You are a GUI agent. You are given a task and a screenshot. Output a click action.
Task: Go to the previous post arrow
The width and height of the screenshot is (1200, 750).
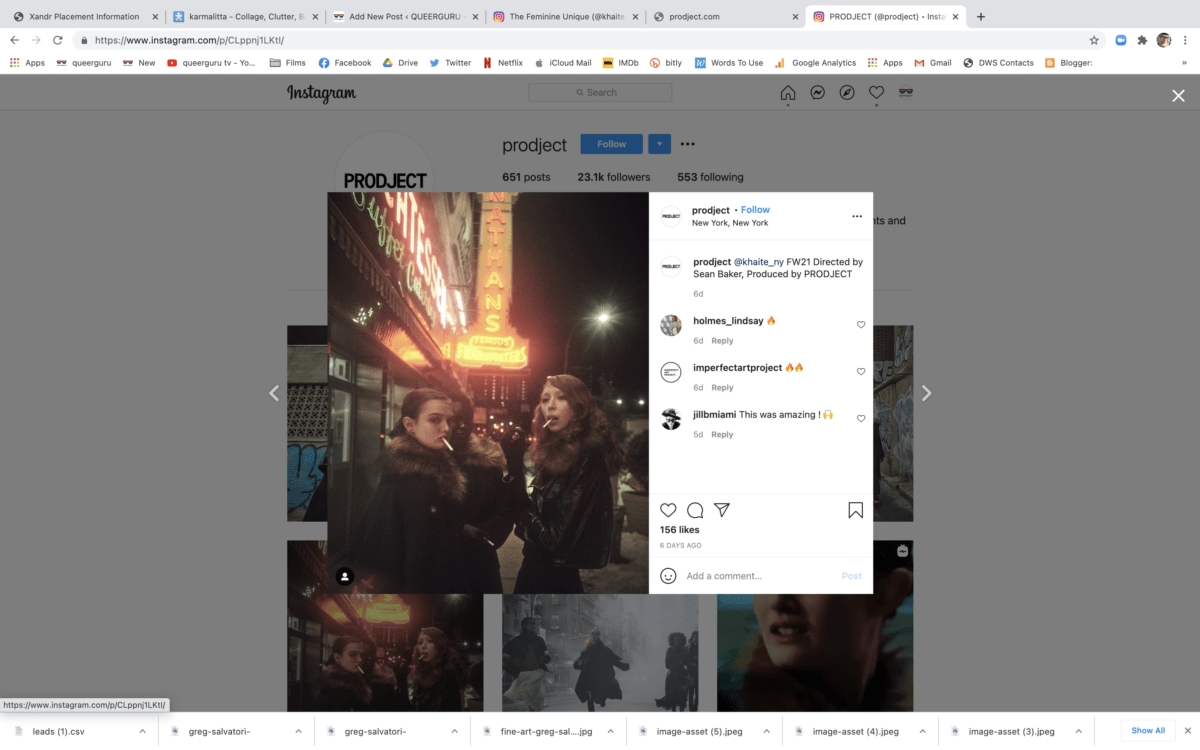[x=274, y=393]
